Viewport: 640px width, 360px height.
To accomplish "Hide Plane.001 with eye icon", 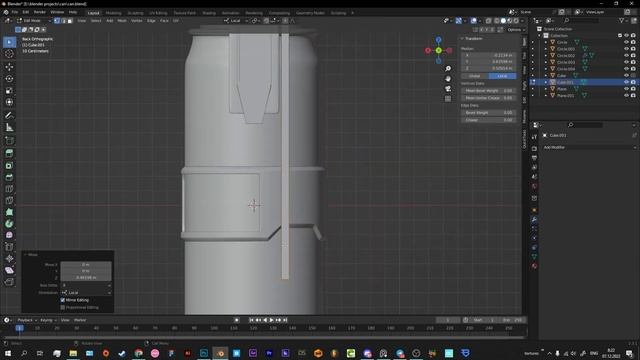I will tap(626, 95).
